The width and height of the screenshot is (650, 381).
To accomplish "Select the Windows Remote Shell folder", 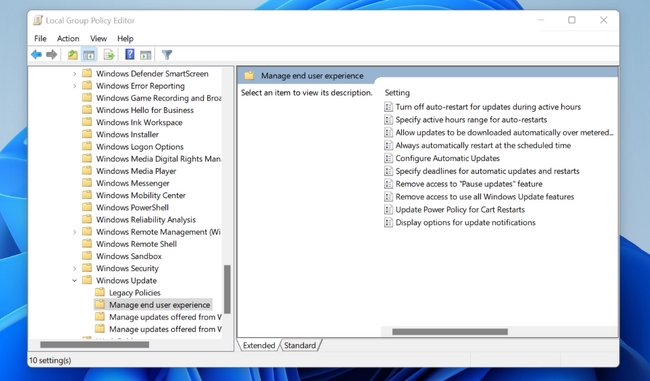I will coord(136,244).
